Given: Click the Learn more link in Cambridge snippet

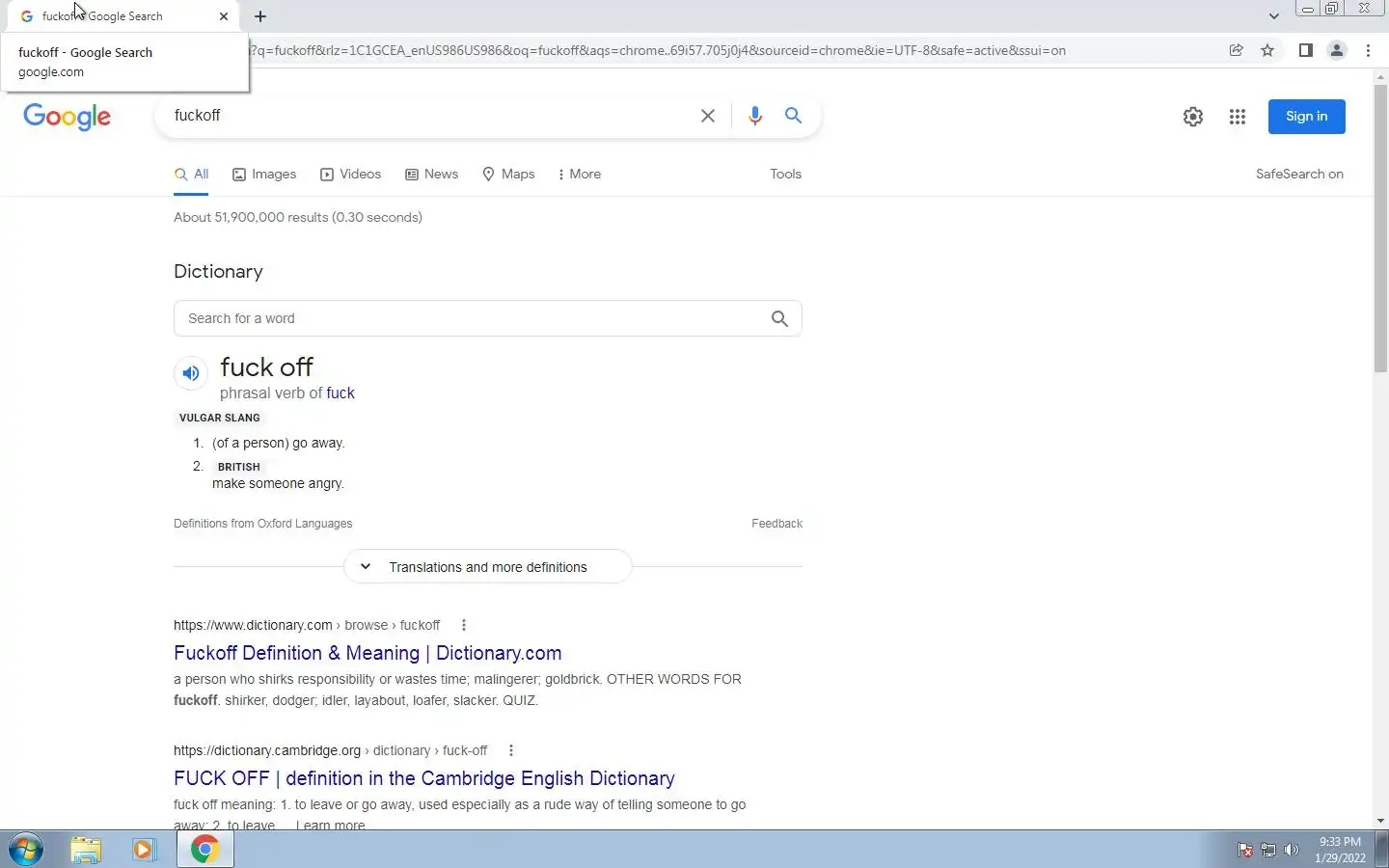Looking at the screenshot, I should pyautogui.click(x=330, y=825).
